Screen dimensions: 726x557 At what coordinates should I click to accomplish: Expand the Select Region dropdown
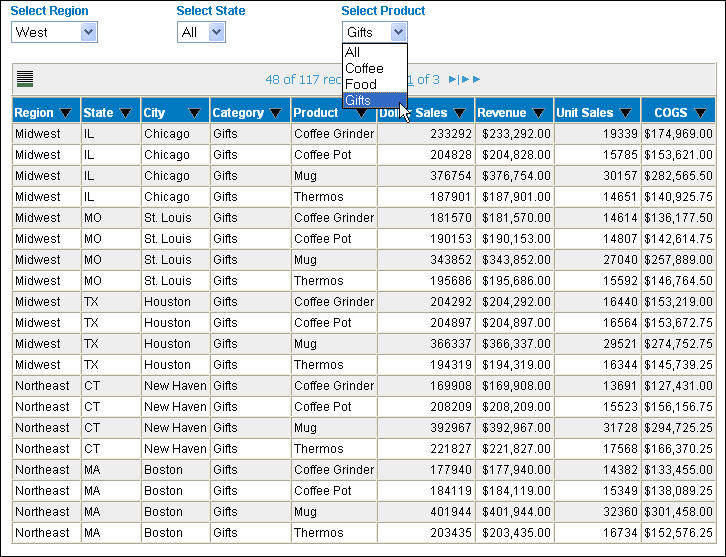click(88, 32)
